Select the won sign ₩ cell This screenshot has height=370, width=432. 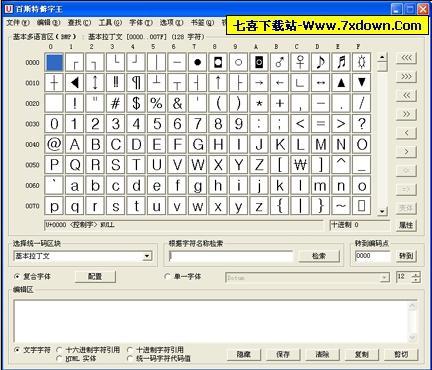[300, 165]
